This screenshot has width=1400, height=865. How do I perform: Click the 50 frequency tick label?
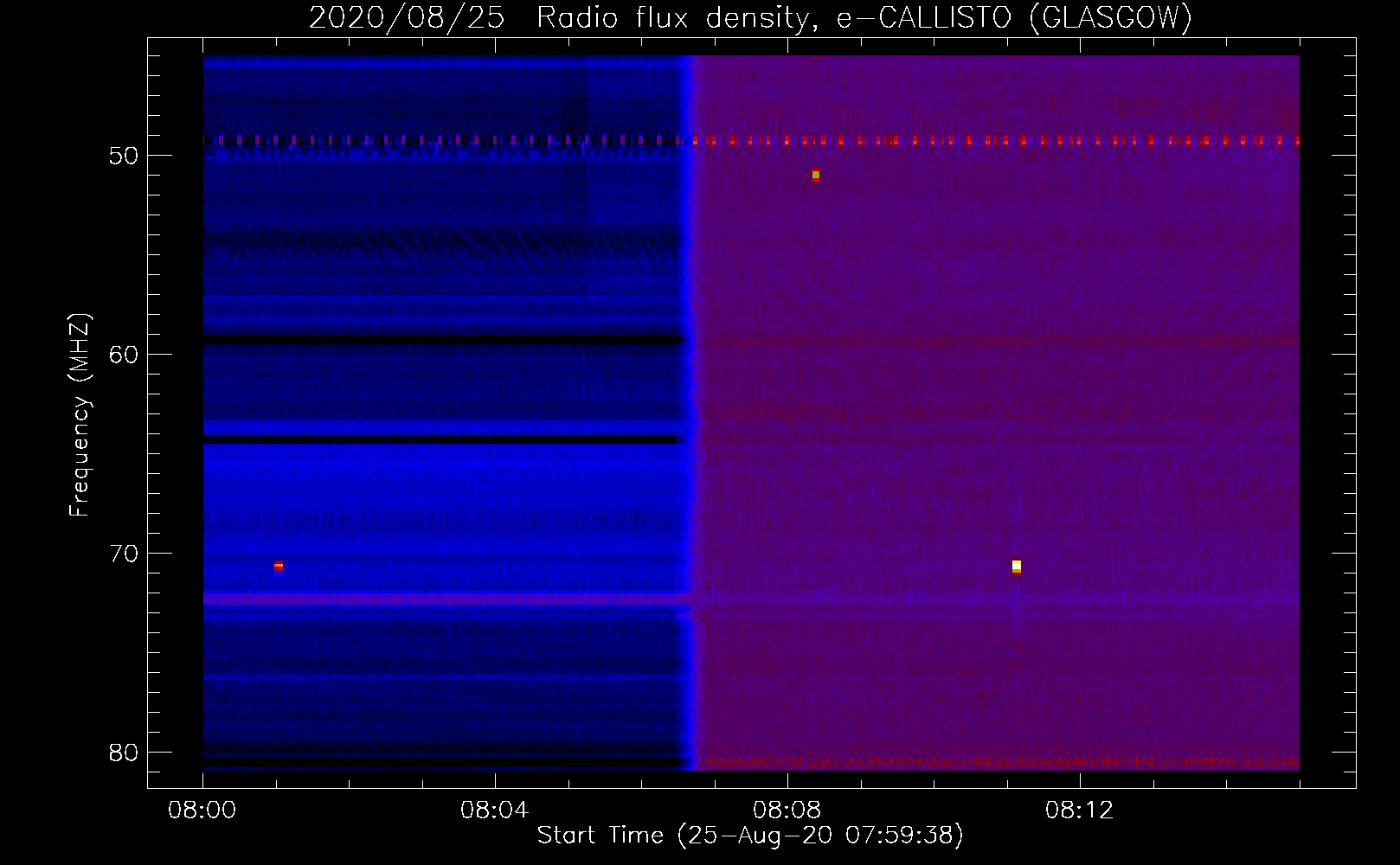[124, 156]
